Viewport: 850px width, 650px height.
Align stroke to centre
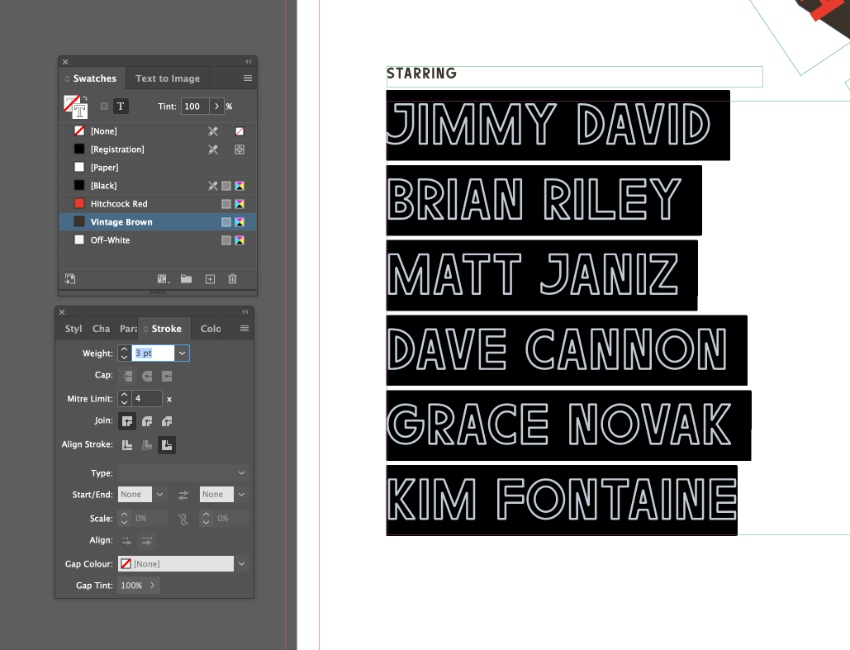(x=127, y=445)
